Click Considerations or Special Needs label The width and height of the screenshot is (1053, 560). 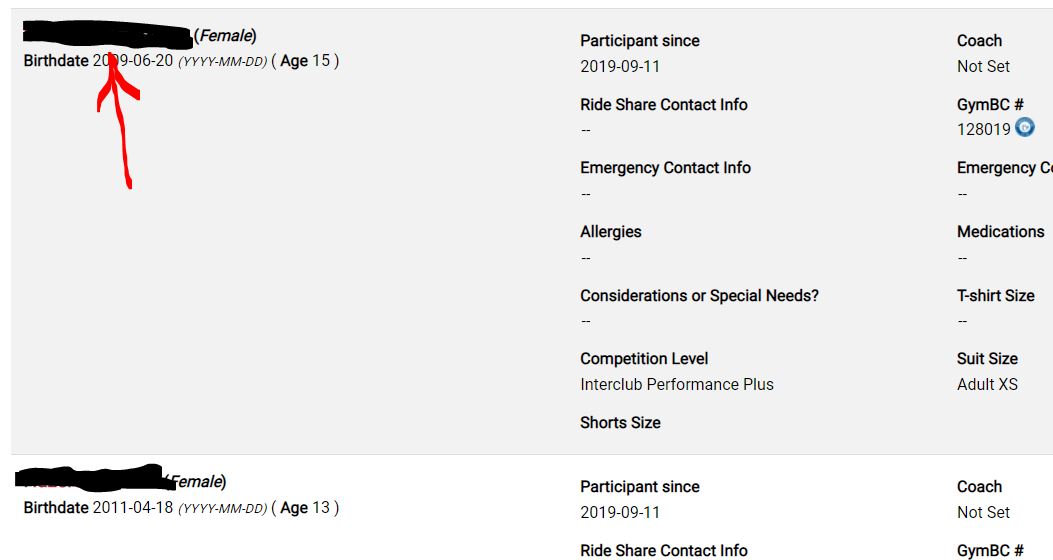tap(700, 296)
